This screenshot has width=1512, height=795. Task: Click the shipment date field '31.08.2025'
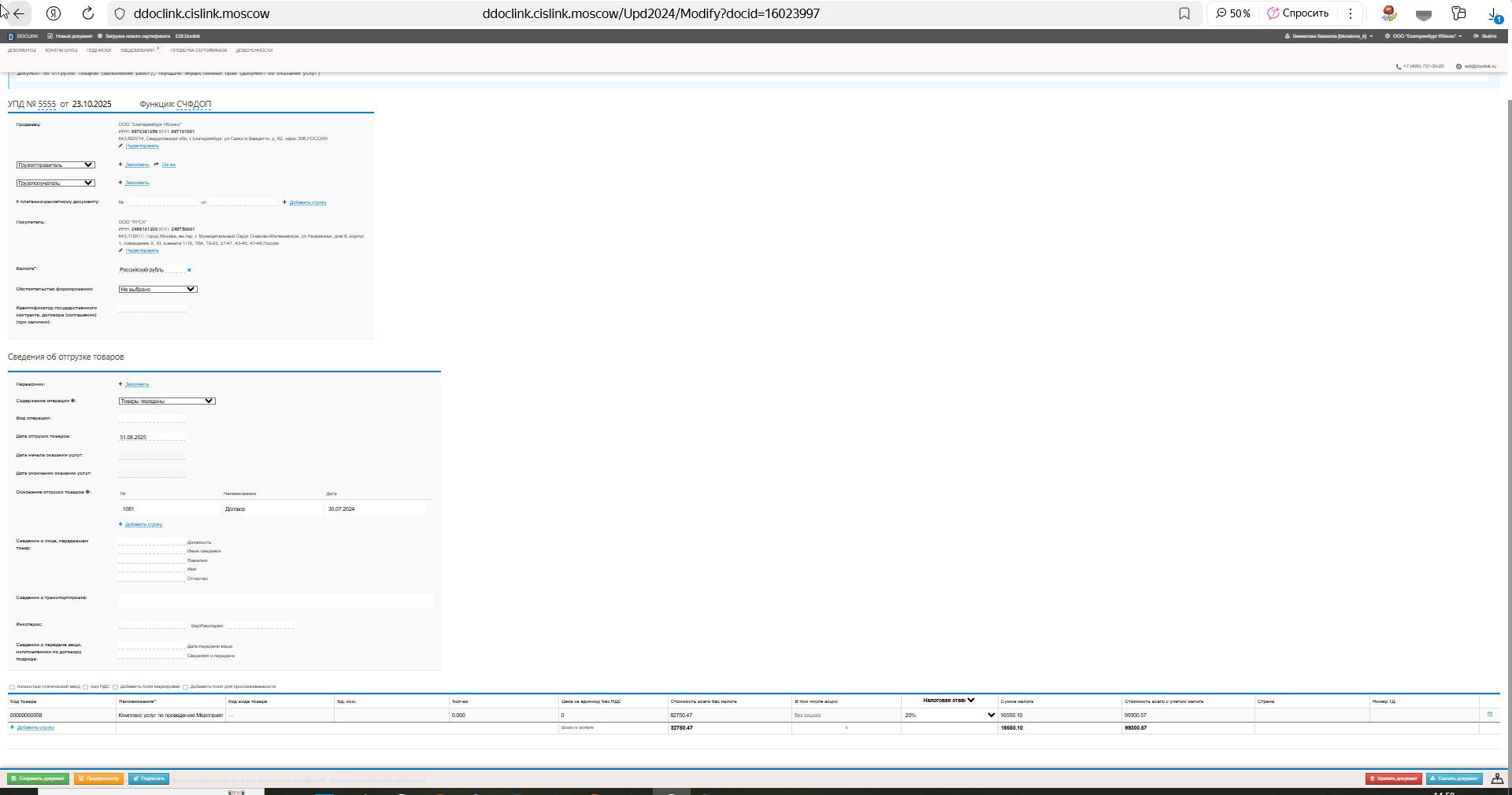[152, 437]
